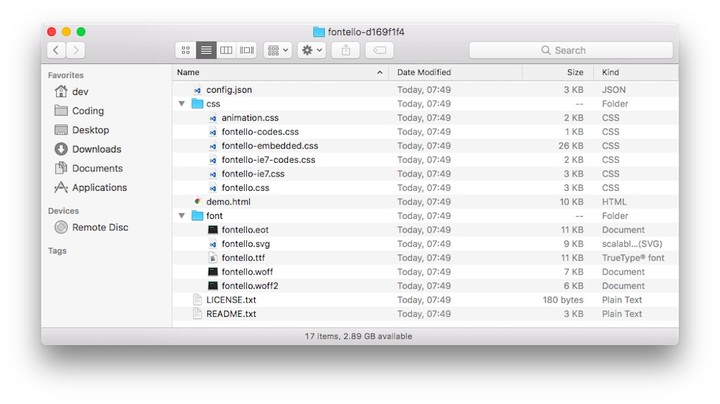Open the gear Action menu

pos(312,50)
